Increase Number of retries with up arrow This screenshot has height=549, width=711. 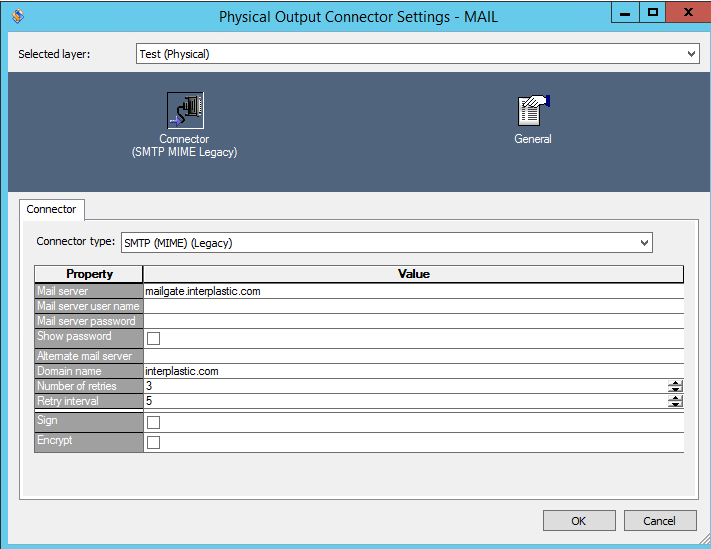675,383
